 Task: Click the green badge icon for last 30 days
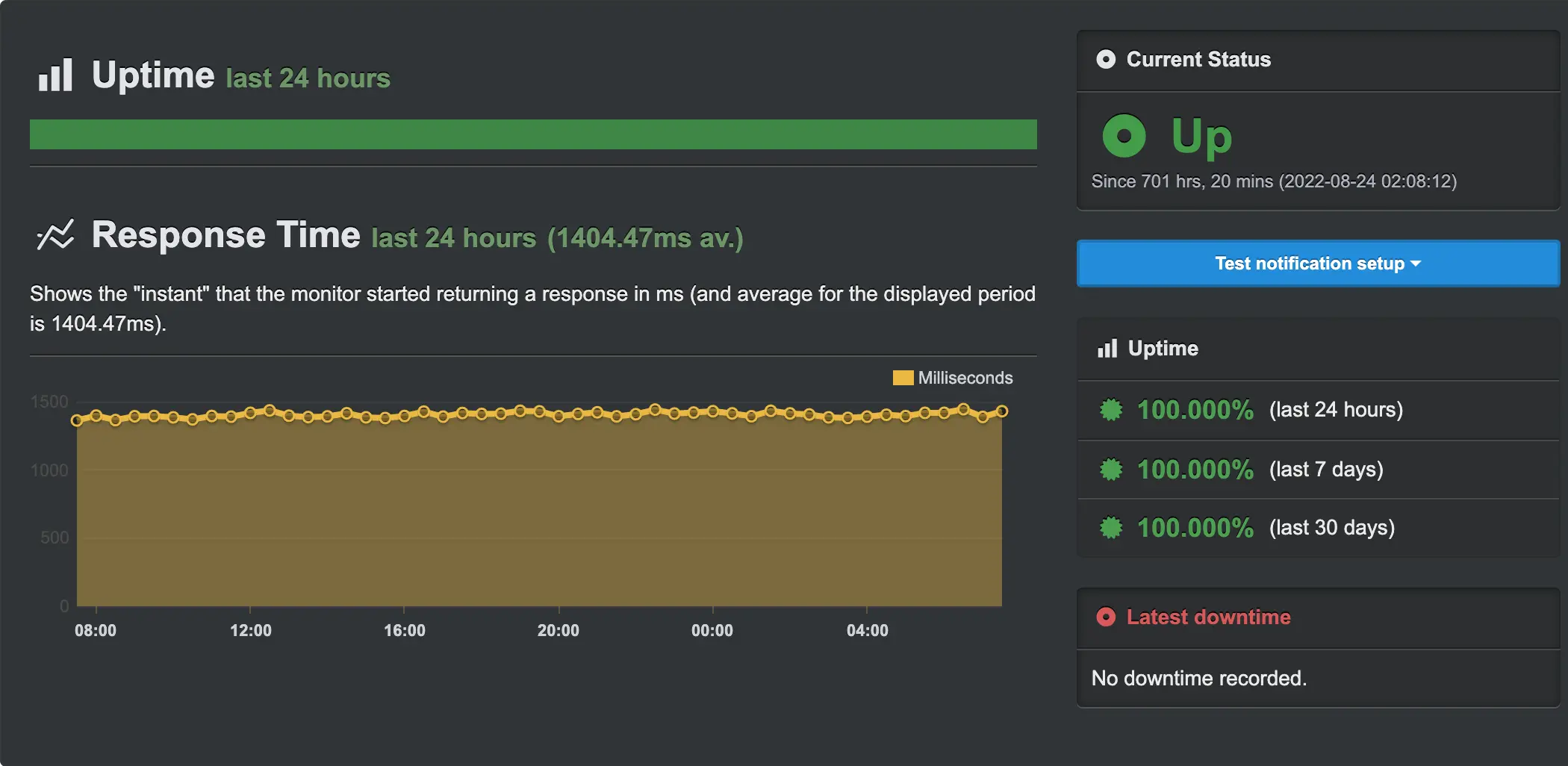1111,528
